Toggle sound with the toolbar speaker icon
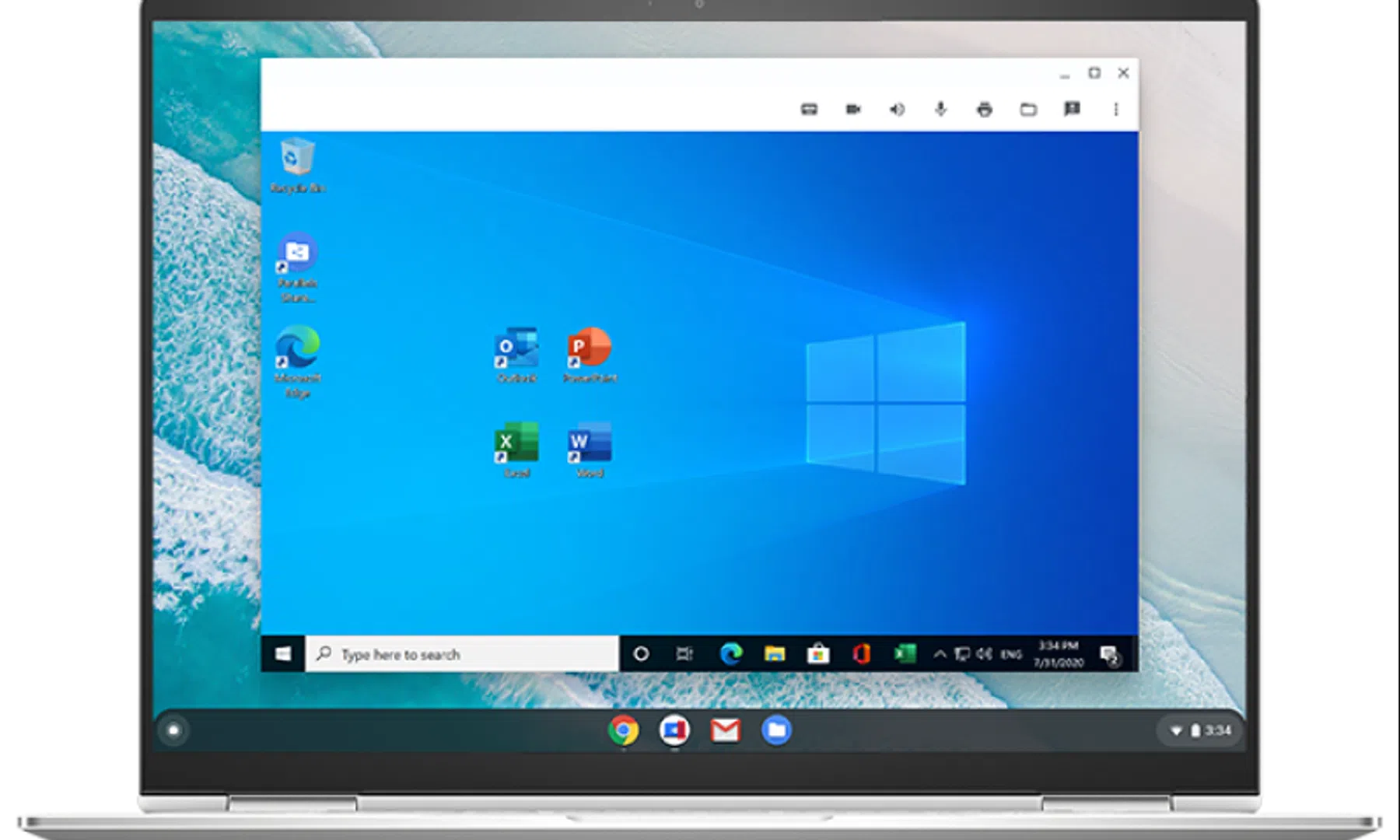The width and height of the screenshot is (1400, 840). point(897,110)
